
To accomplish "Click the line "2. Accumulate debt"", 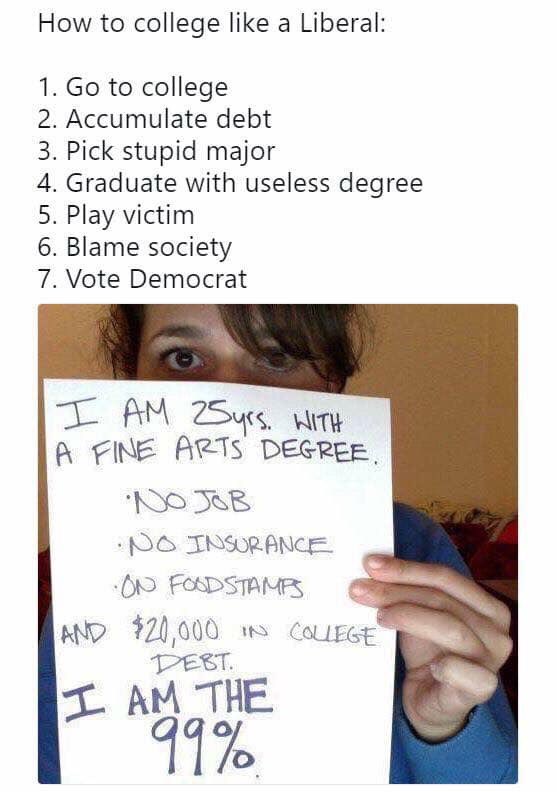I will (x=154, y=119).
